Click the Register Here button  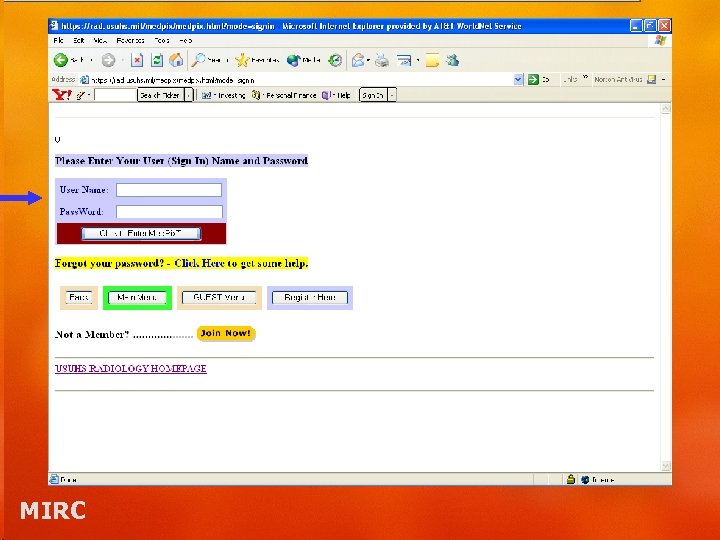[x=309, y=298]
